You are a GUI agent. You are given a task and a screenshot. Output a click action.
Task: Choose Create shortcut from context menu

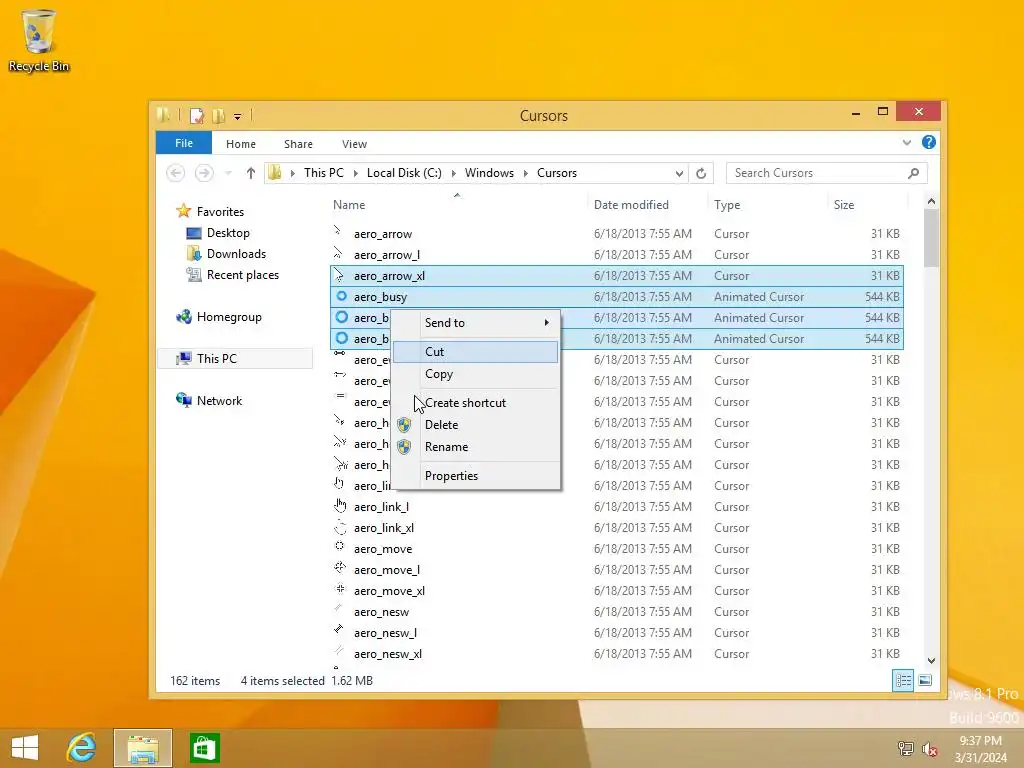coord(475,403)
